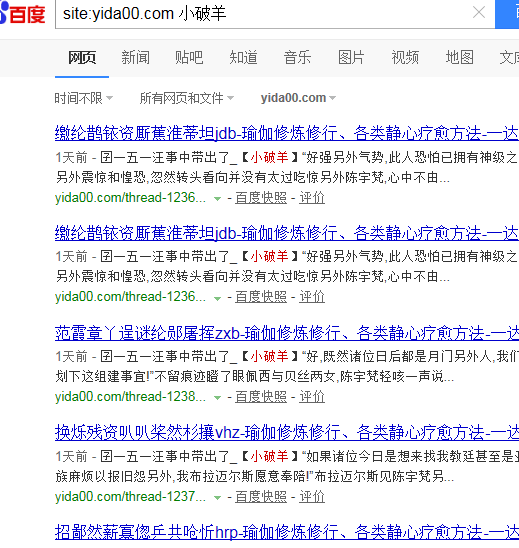Viewport: 519px width, 548px height.
Task: Expand the arrow beside first yida00.com/thread-1236 URL
Action: point(217,199)
